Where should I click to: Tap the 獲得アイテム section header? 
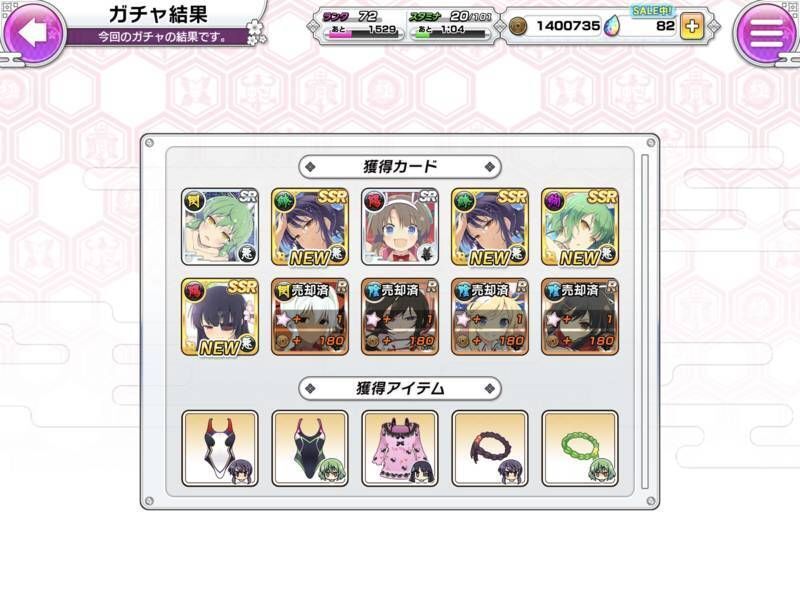(x=400, y=389)
